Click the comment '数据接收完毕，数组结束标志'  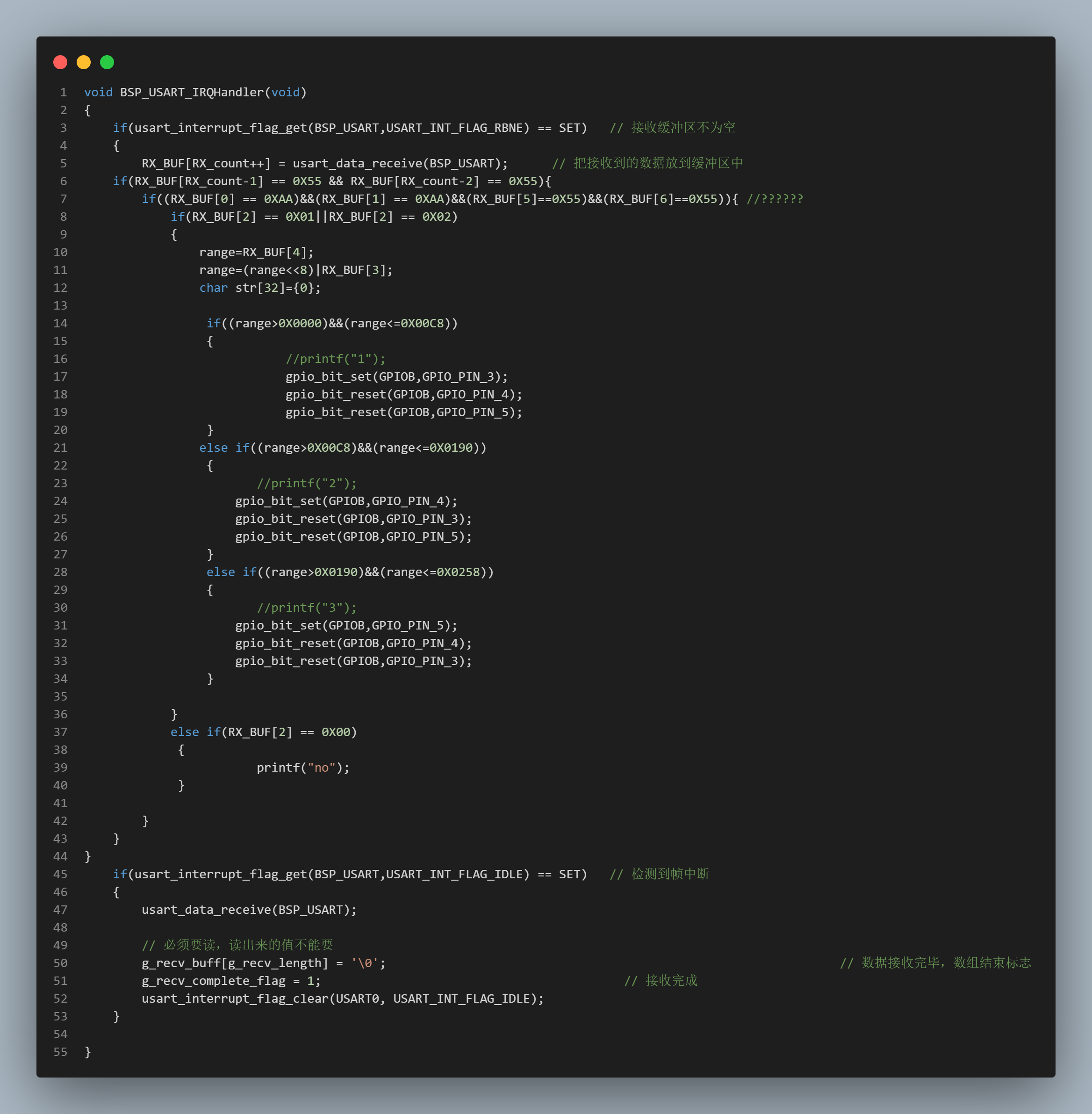[946, 963]
